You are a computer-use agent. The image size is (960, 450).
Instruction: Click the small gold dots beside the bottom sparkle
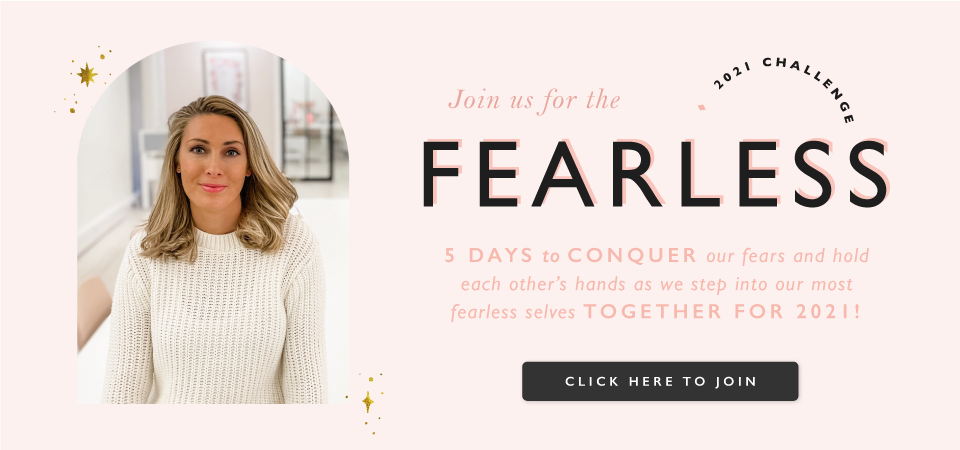(380, 395)
